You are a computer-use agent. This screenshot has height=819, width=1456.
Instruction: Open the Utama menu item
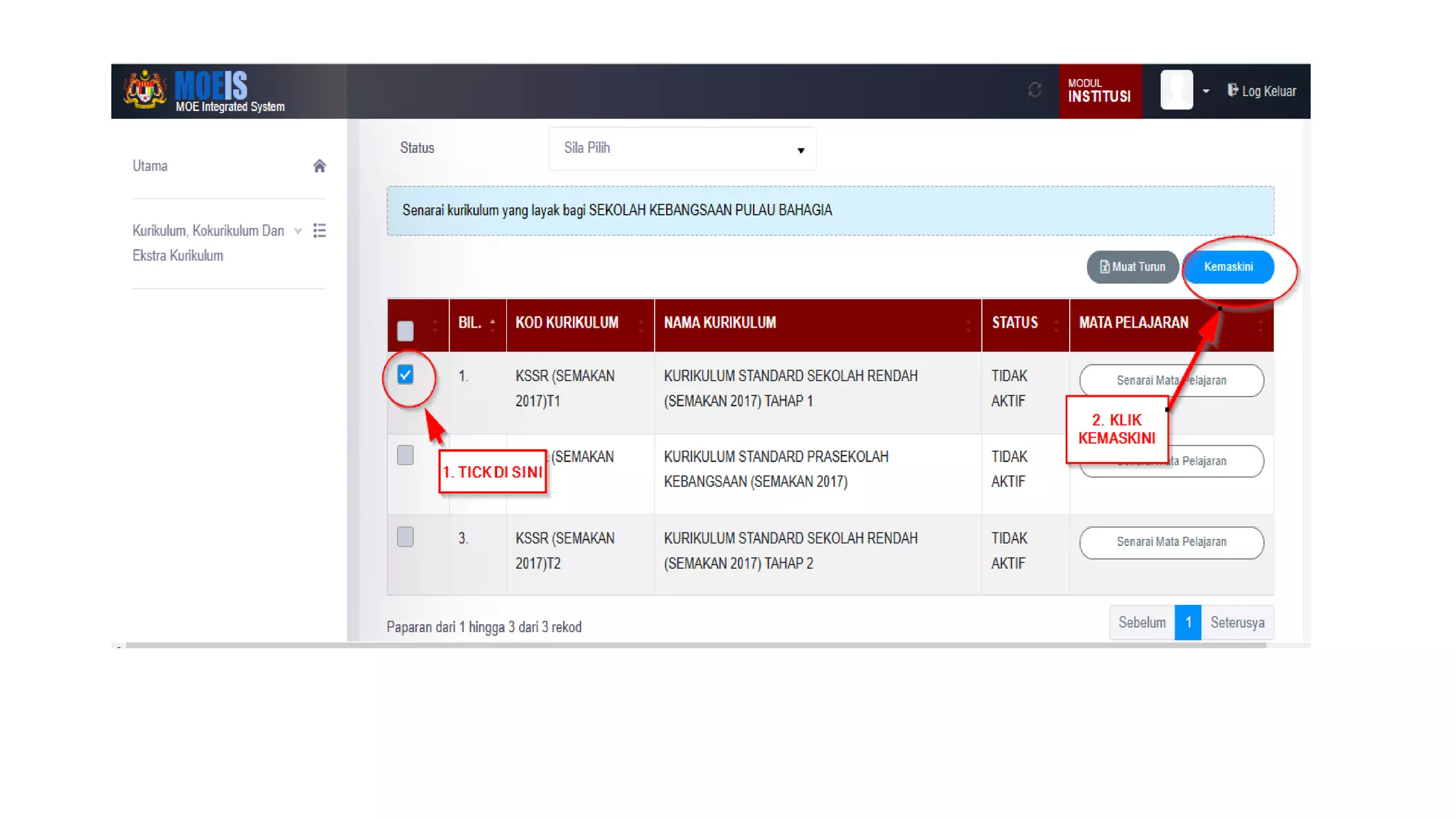pos(150,166)
